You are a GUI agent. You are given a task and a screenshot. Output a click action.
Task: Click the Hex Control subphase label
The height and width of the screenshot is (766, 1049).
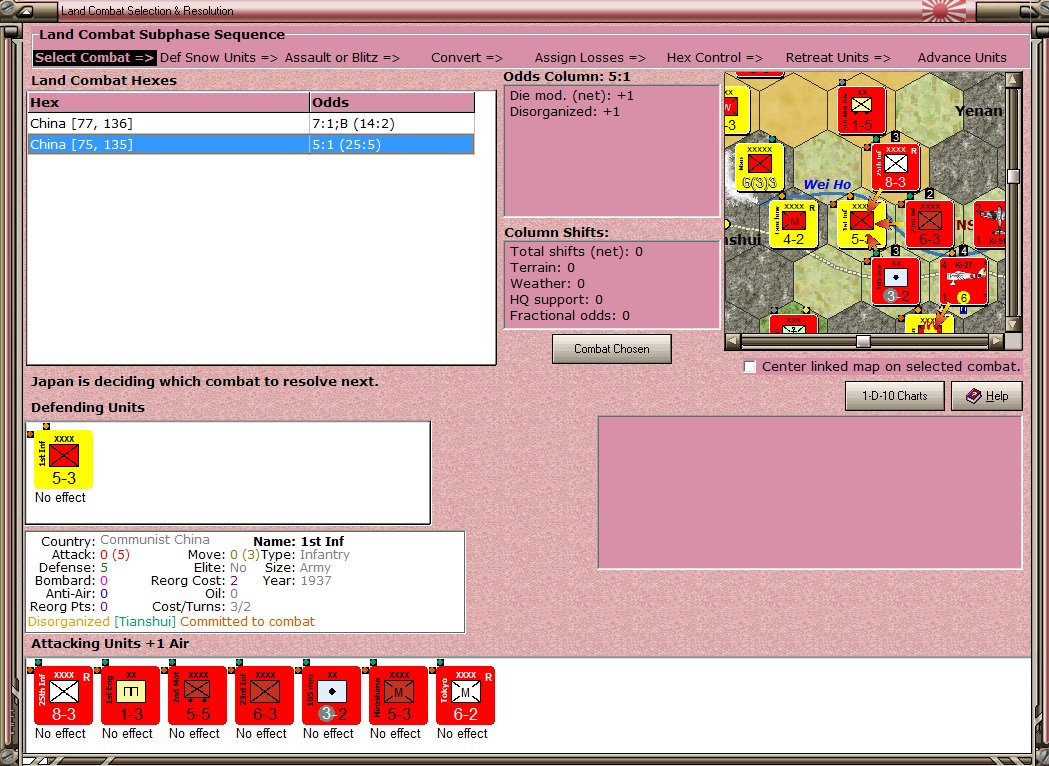[x=714, y=58]
